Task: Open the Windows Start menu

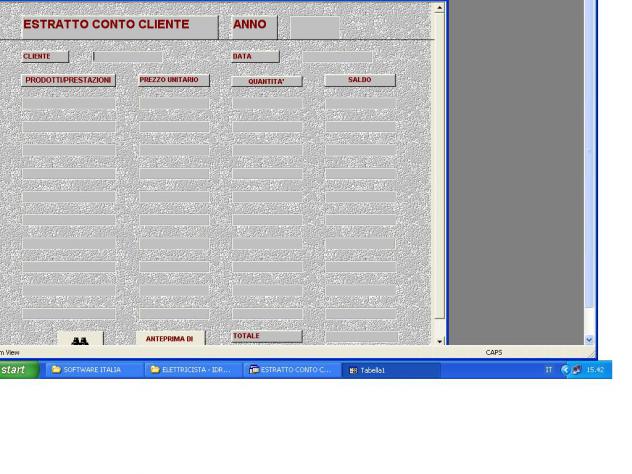Action: 19,370
